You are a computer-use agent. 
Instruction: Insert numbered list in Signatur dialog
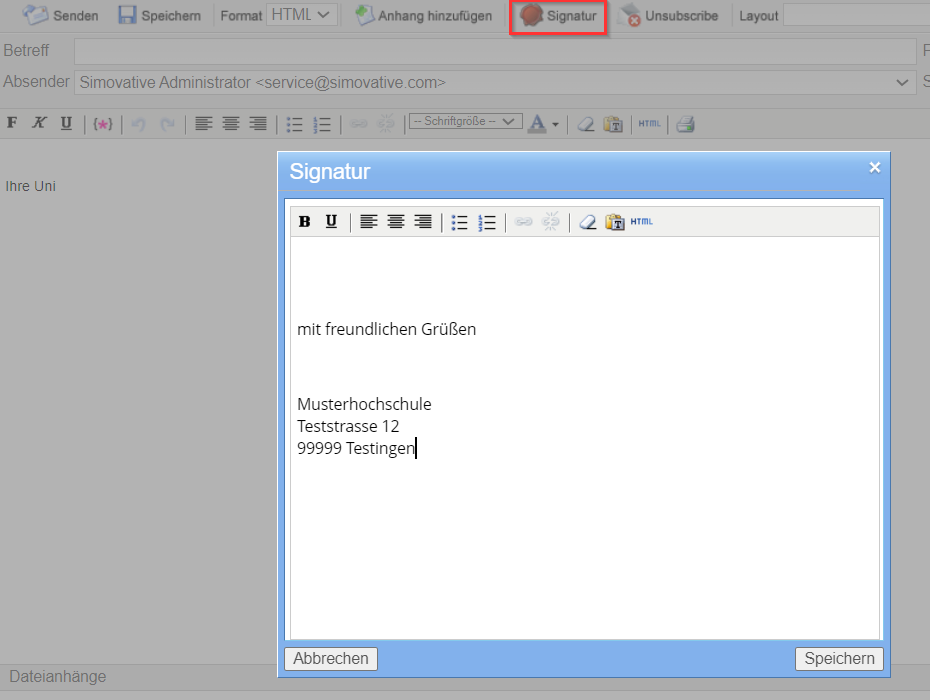pyautogui.click(x=486, y=222)
